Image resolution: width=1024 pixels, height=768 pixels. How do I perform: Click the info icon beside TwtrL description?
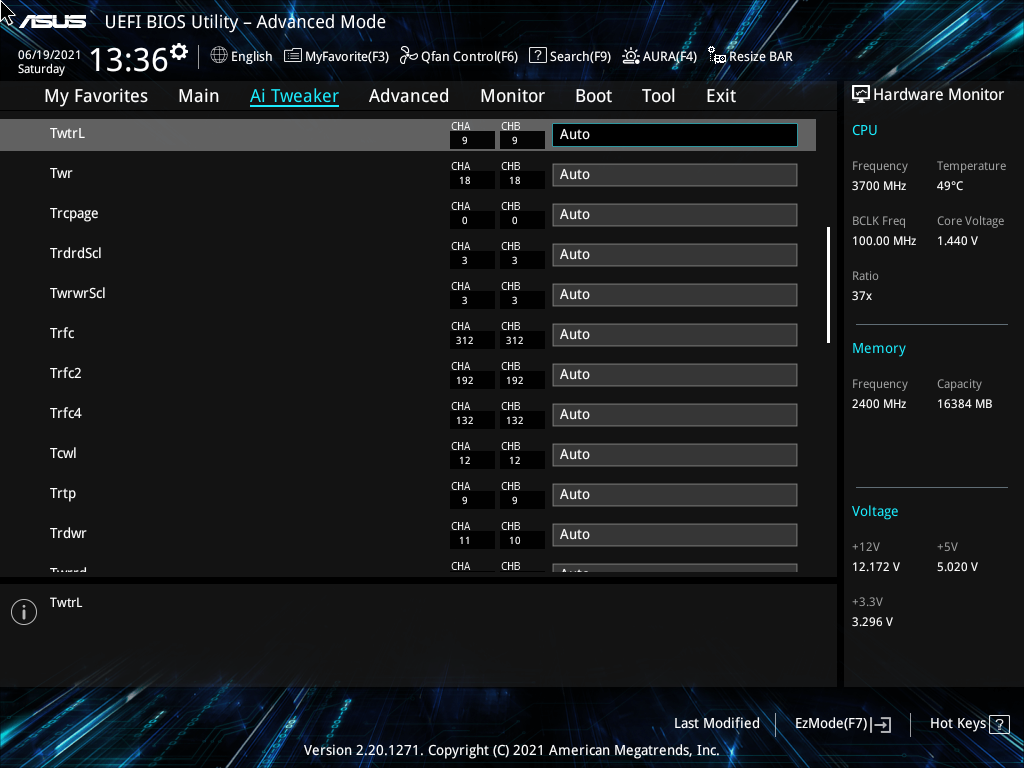click(x=23, y=611)
